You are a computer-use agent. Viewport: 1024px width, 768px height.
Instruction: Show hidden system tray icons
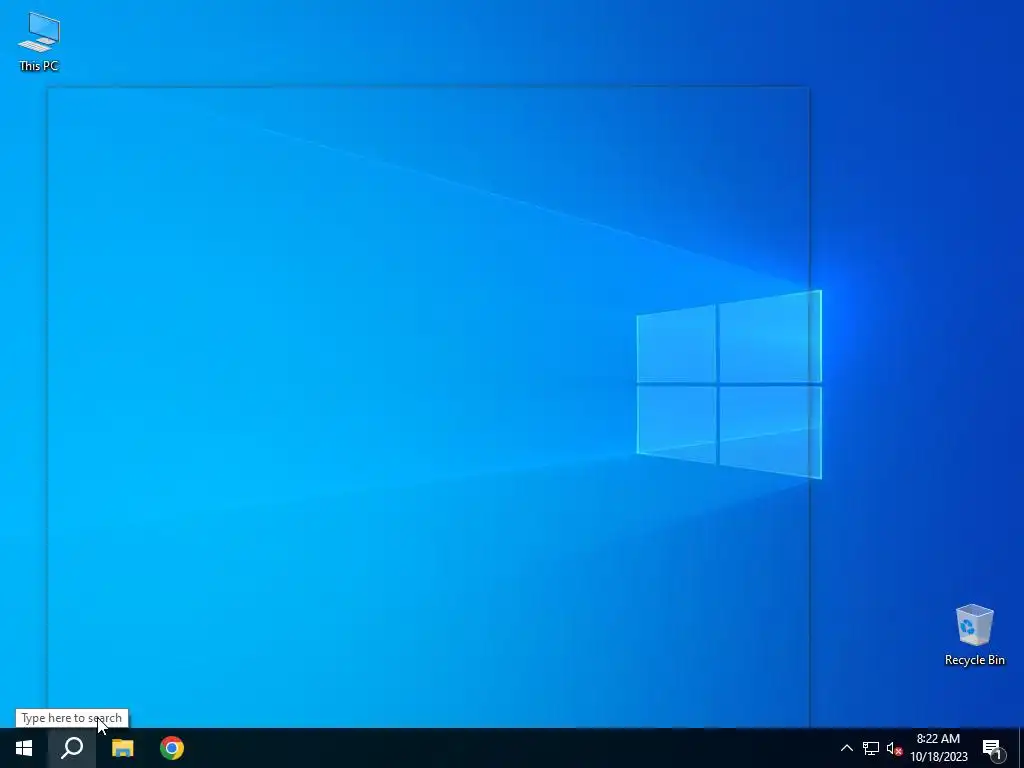coord(846,748)
